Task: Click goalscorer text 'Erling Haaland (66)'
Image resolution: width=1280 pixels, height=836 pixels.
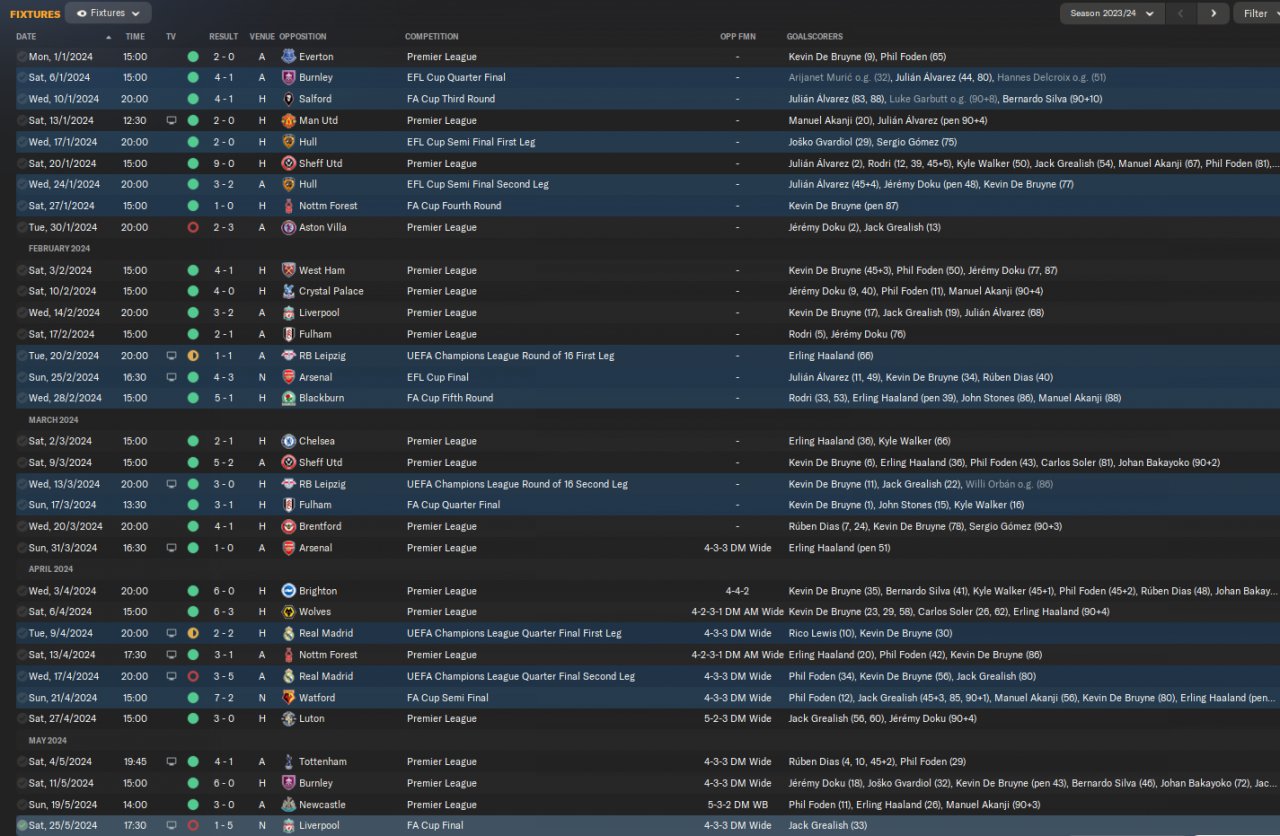Action: [831, 356]
